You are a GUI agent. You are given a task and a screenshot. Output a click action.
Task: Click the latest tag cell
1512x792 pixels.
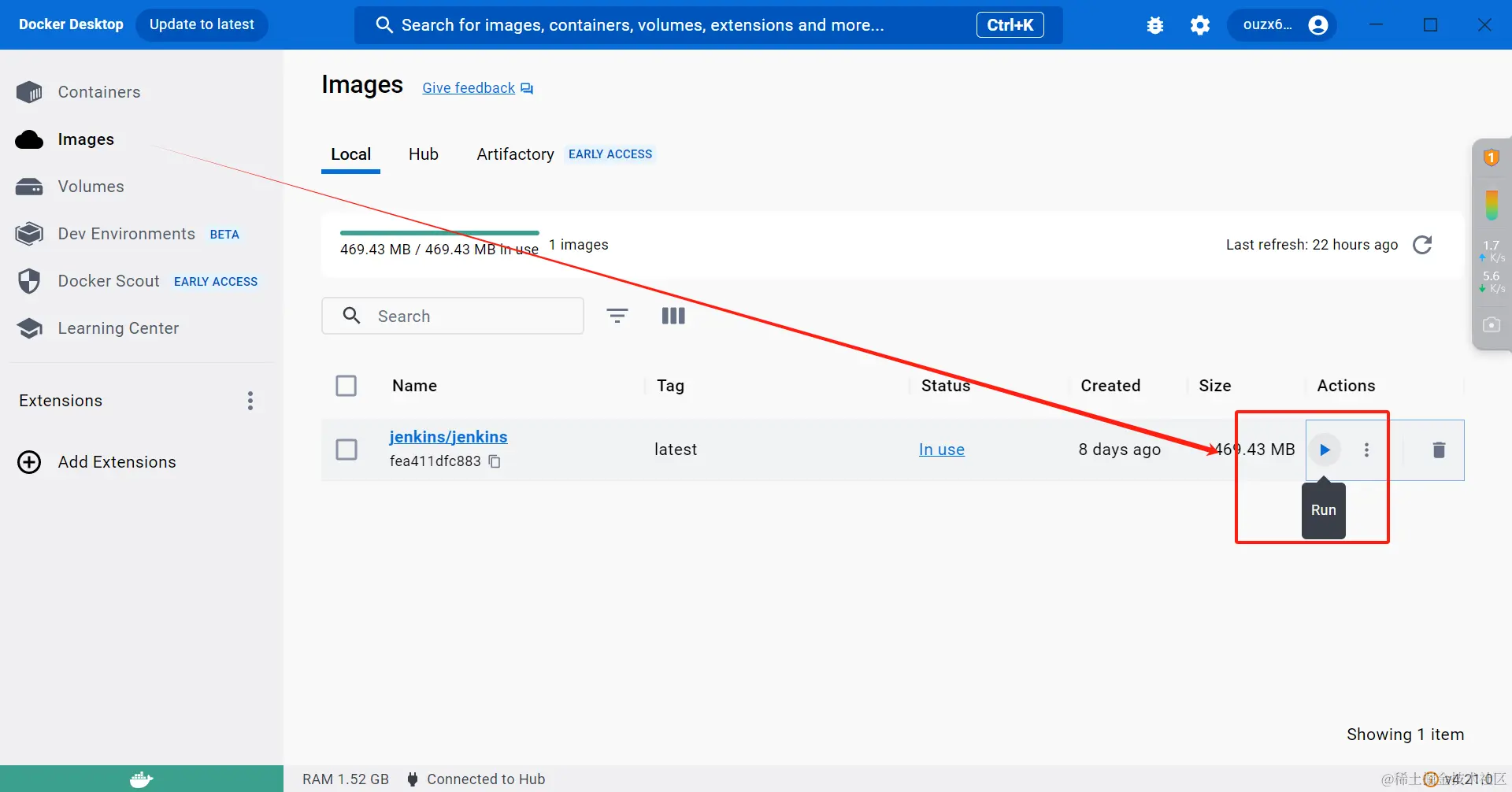coord(676,450)
